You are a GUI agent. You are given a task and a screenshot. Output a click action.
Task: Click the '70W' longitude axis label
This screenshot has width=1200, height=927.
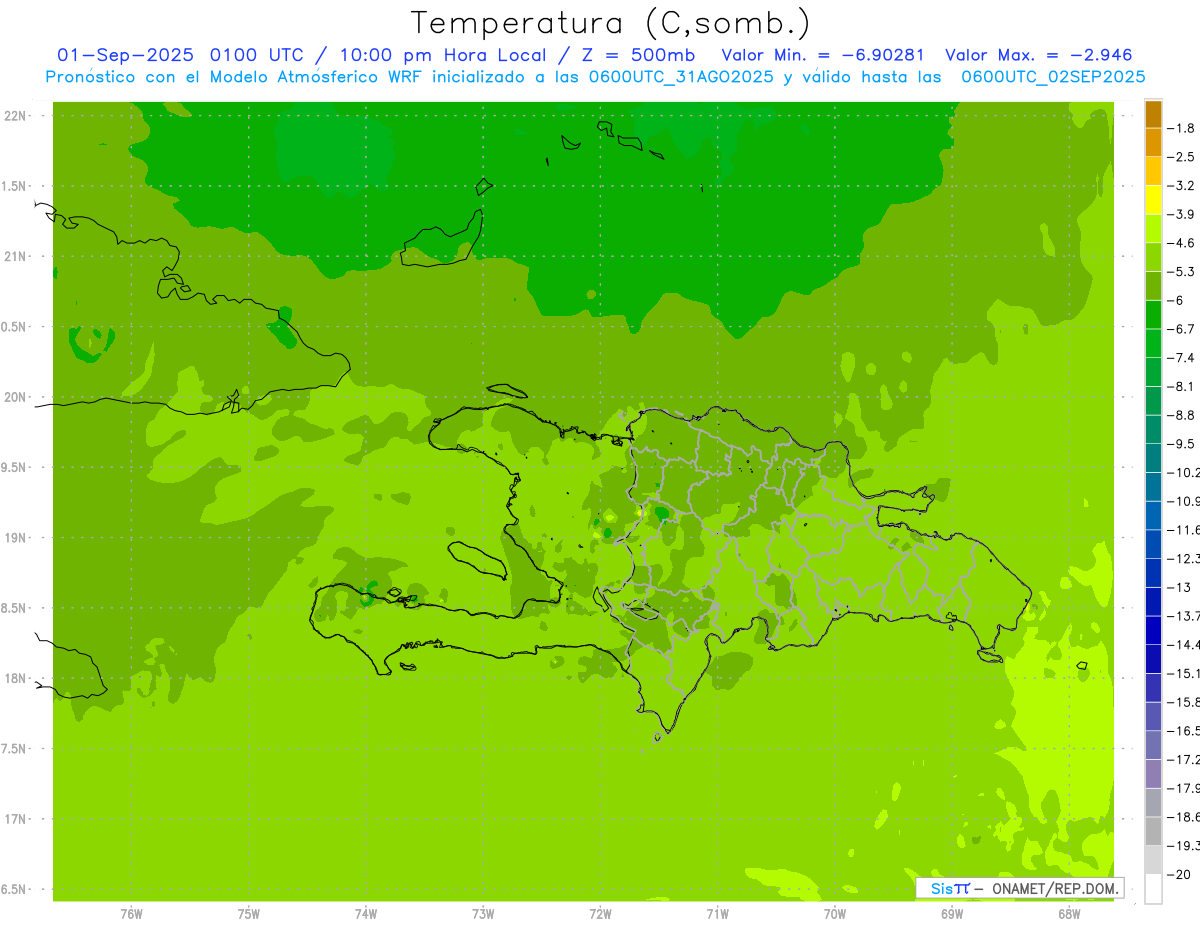pyautogui.click(x=835, y=913)
